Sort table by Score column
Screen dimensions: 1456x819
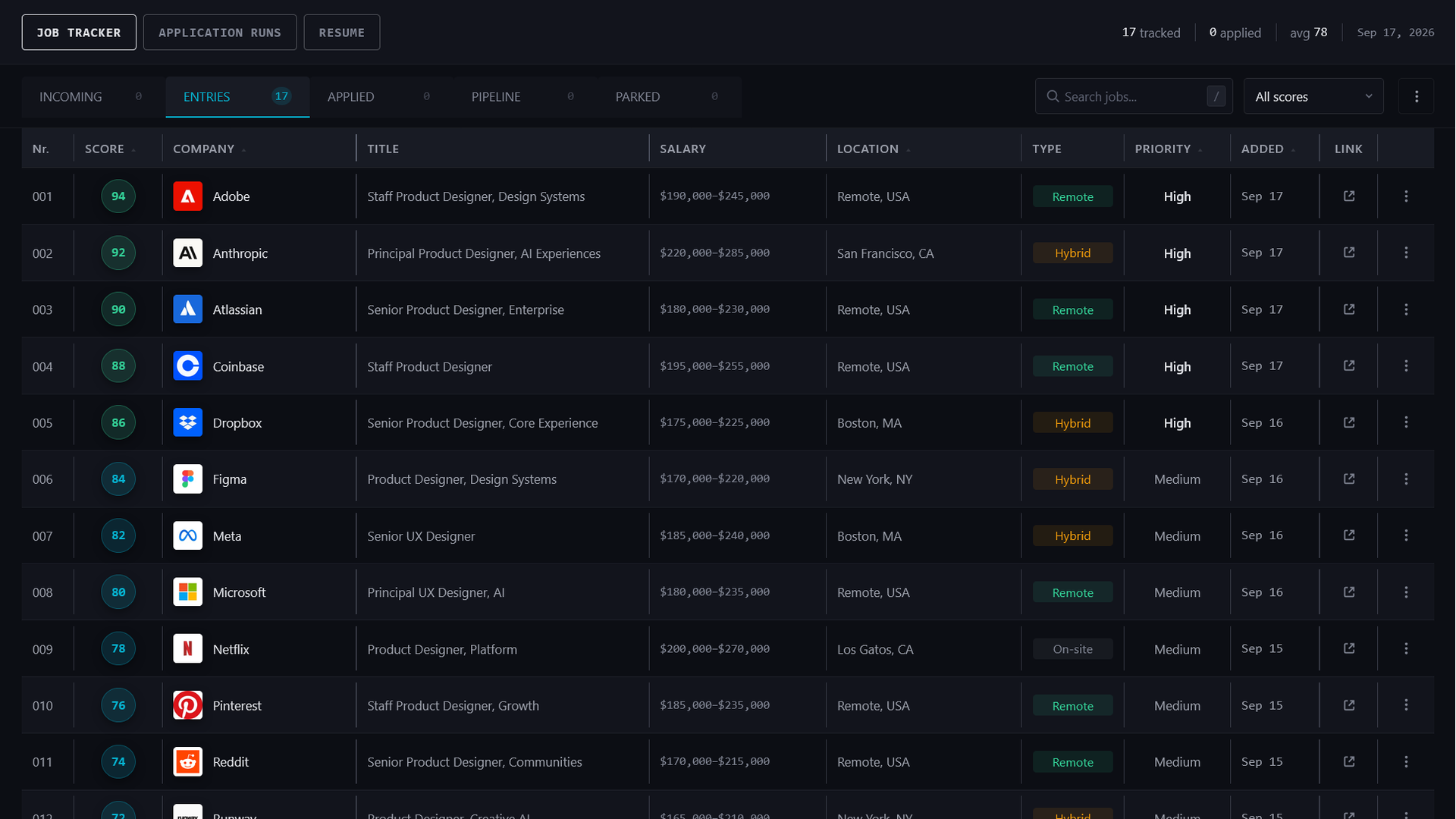[110, 149]
